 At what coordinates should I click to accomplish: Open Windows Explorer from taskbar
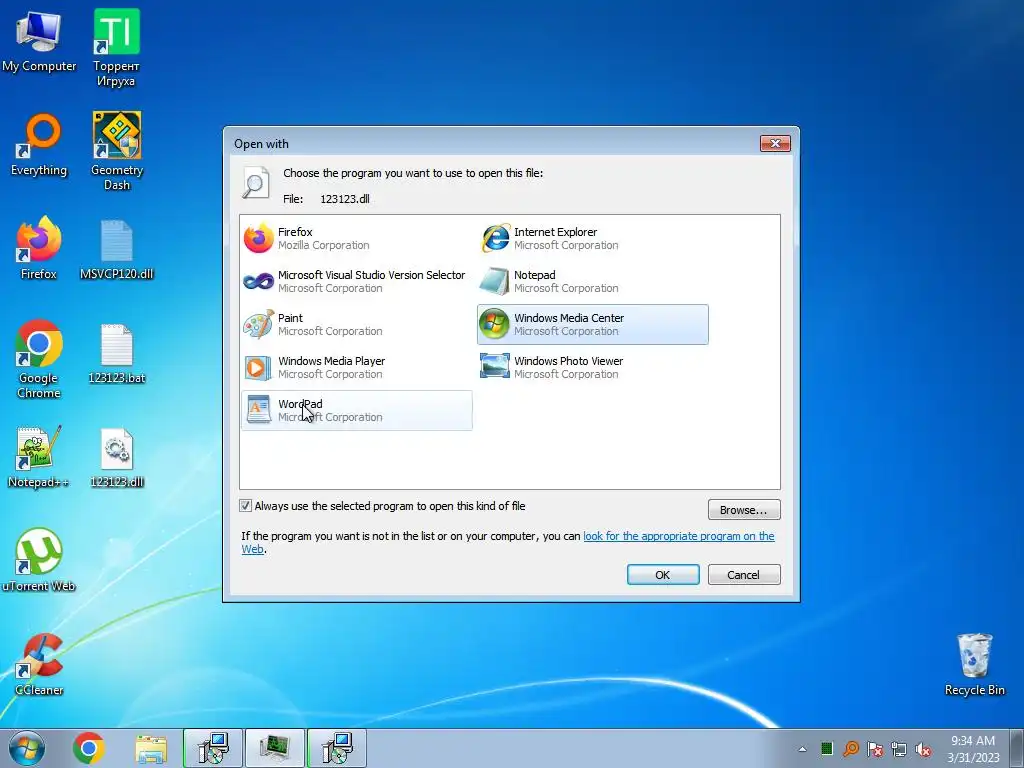click(151, 748)
